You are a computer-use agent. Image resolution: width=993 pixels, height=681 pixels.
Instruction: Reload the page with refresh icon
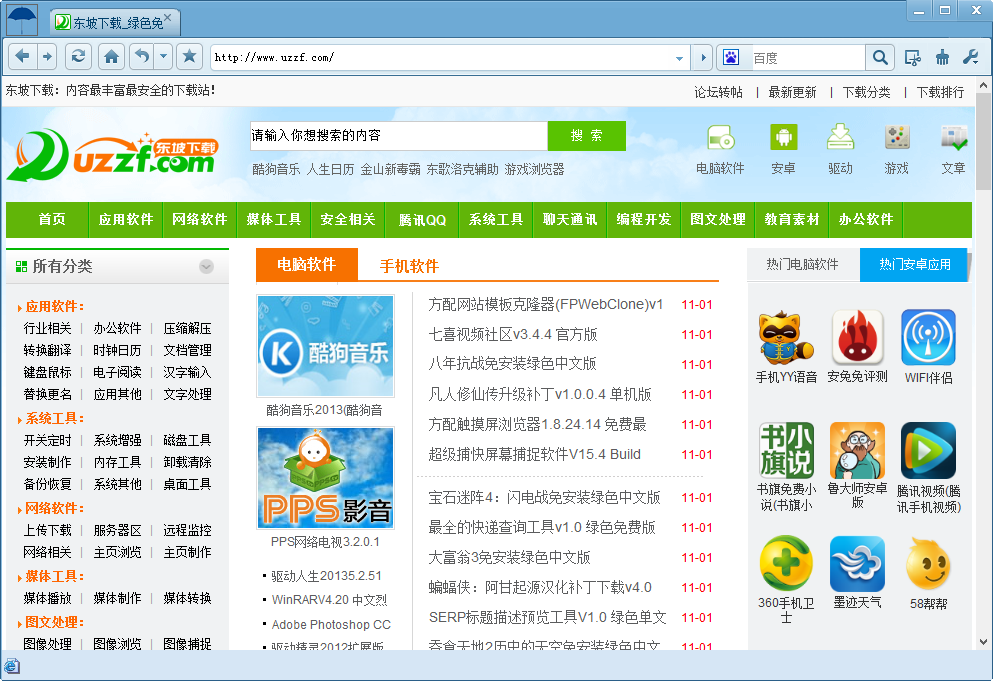point(78,56)
